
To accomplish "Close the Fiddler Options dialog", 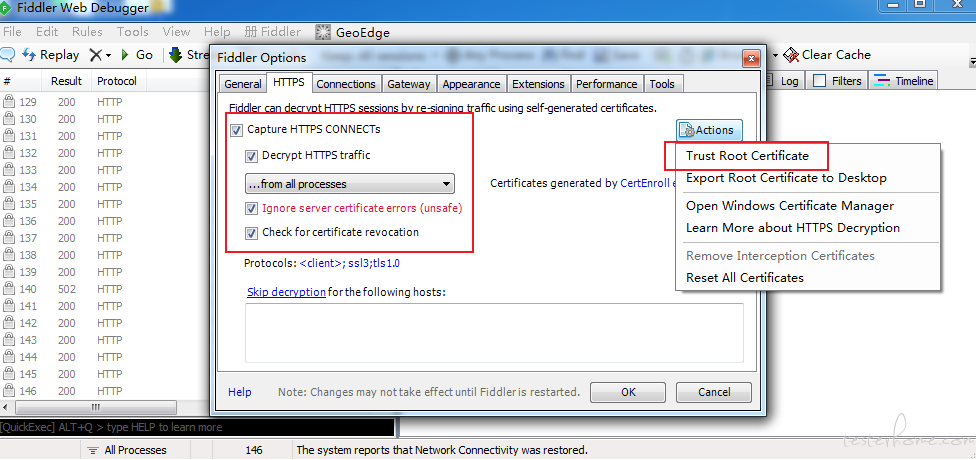I will [752, 59].
